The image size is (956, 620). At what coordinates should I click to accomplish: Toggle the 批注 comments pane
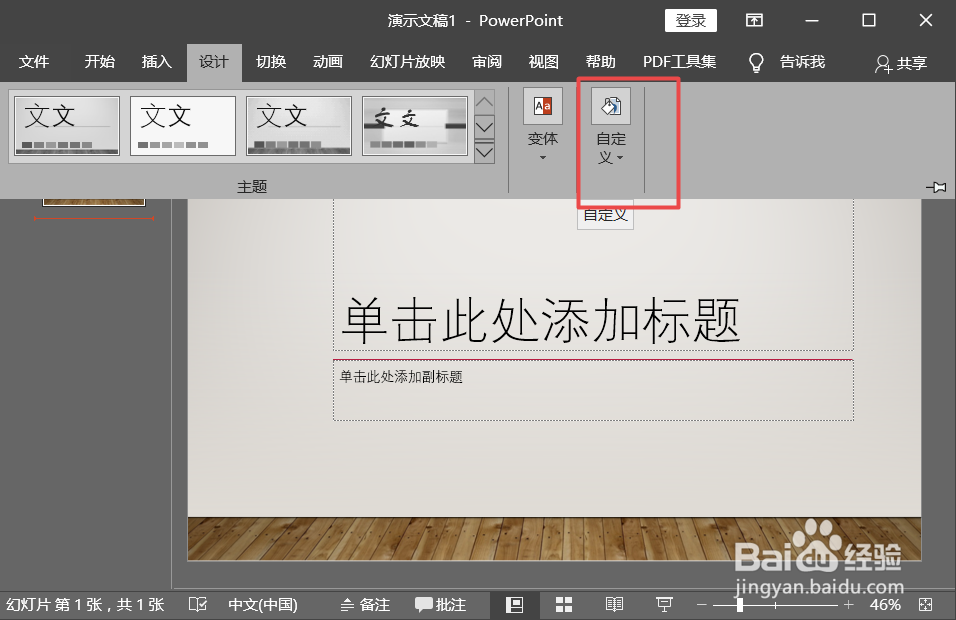tap(440, 605)
